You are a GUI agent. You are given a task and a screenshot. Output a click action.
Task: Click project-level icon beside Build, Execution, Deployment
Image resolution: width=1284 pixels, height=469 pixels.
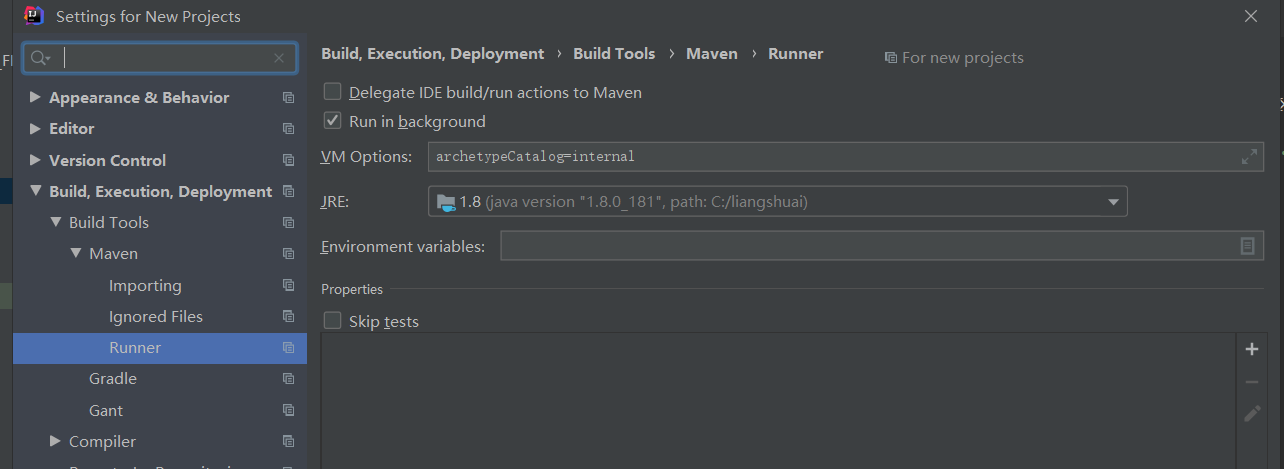pos(288,192)
